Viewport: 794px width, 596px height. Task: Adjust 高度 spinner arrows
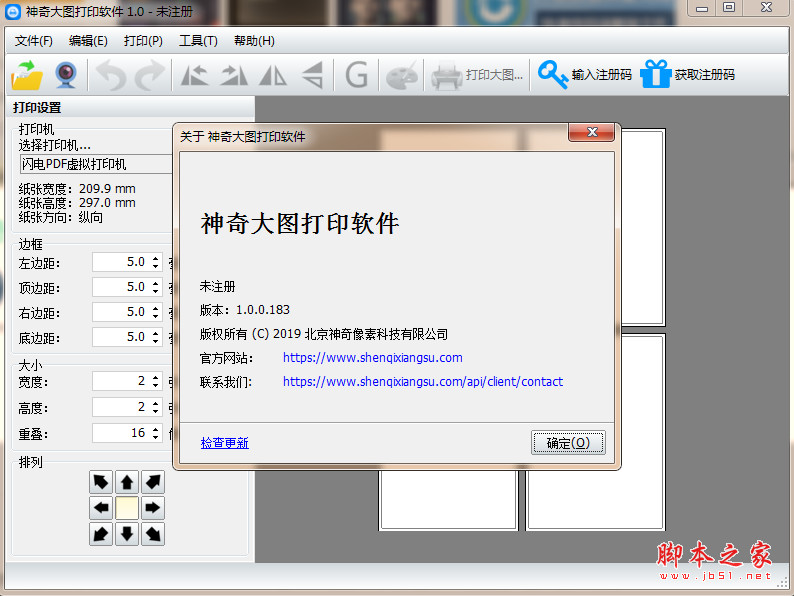tap(156, 407)
